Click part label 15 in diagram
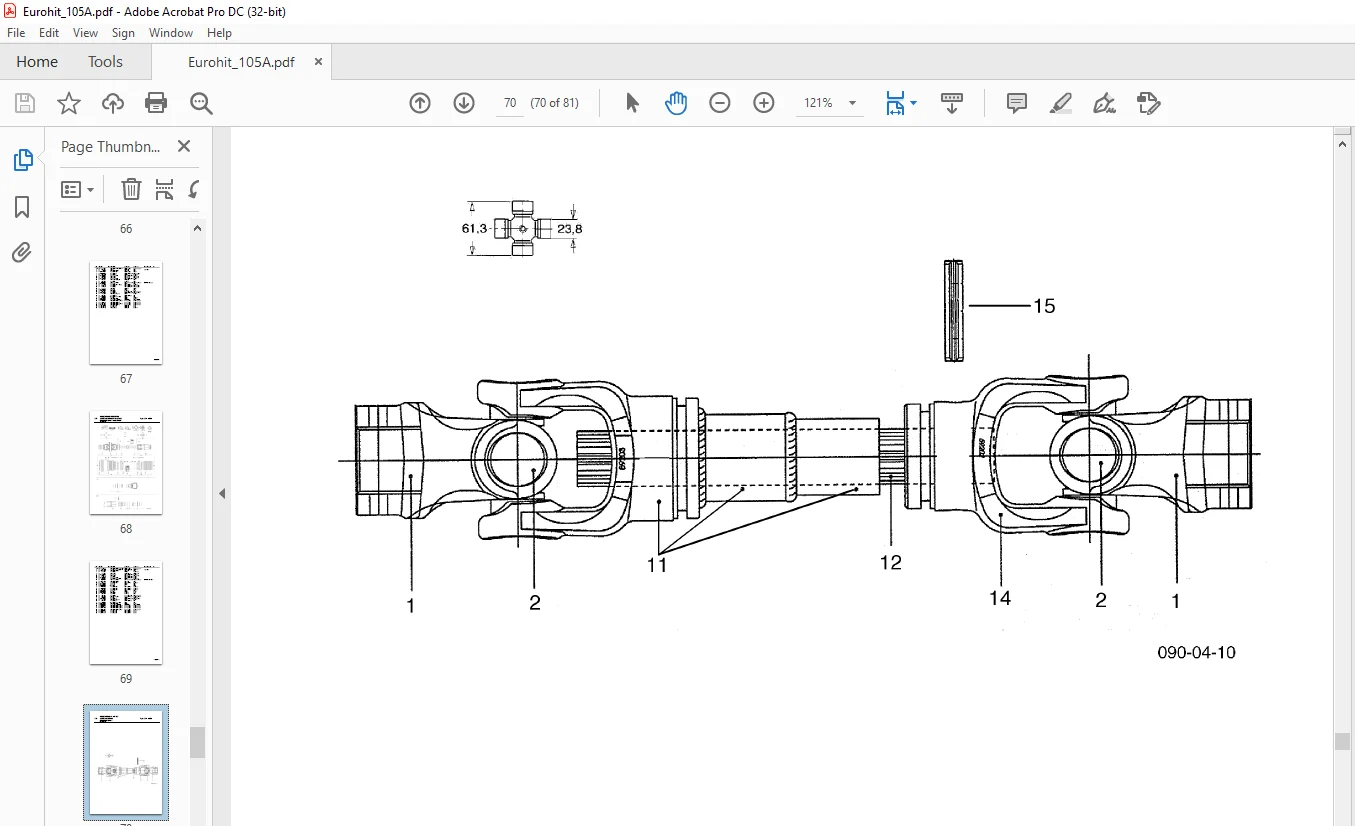The height and width of the screenshot is (826, 1355). [1044, 306]
